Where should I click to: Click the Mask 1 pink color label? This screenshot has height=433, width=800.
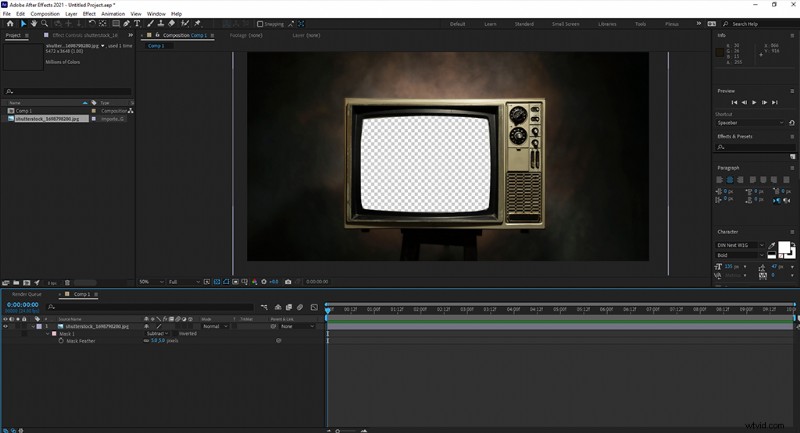point(54,334)
